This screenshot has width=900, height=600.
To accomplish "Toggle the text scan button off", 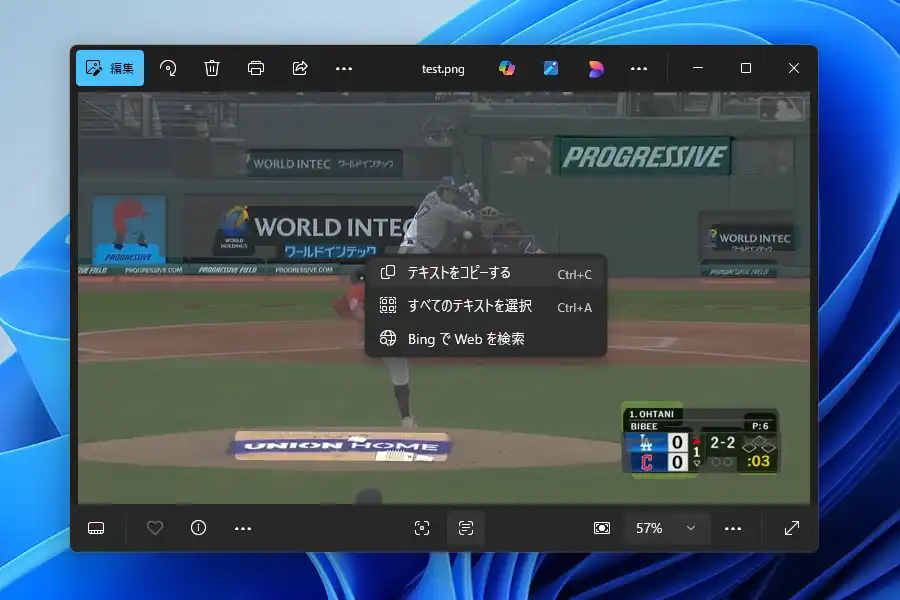I will [x=466, y=528].
